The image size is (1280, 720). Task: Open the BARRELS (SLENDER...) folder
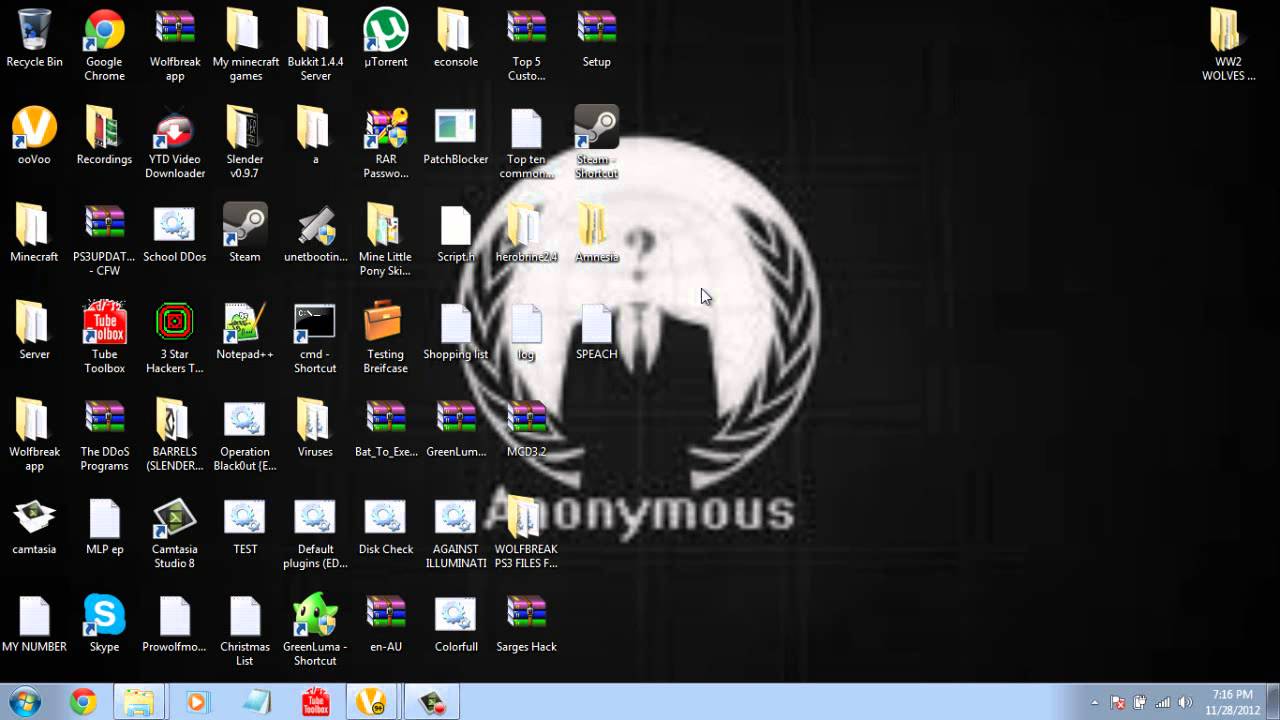[175, 435]
